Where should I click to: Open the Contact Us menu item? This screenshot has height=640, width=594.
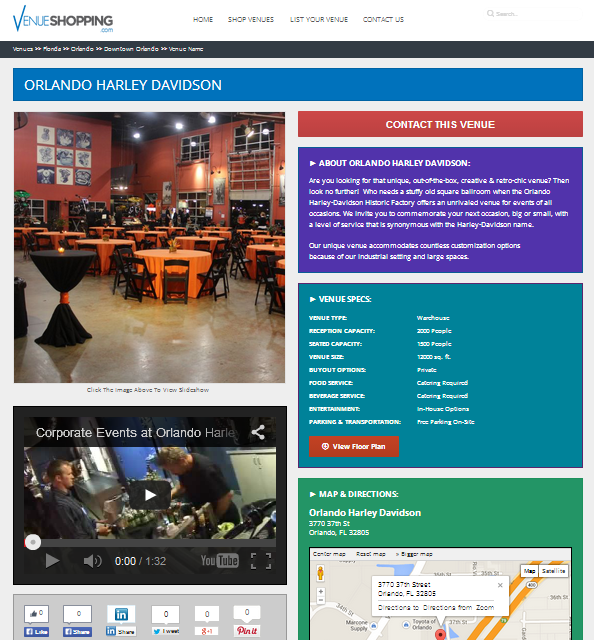(x=383, y=19)
